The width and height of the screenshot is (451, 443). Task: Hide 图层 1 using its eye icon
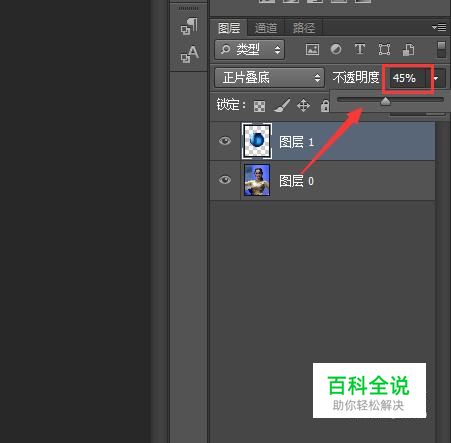225,141
